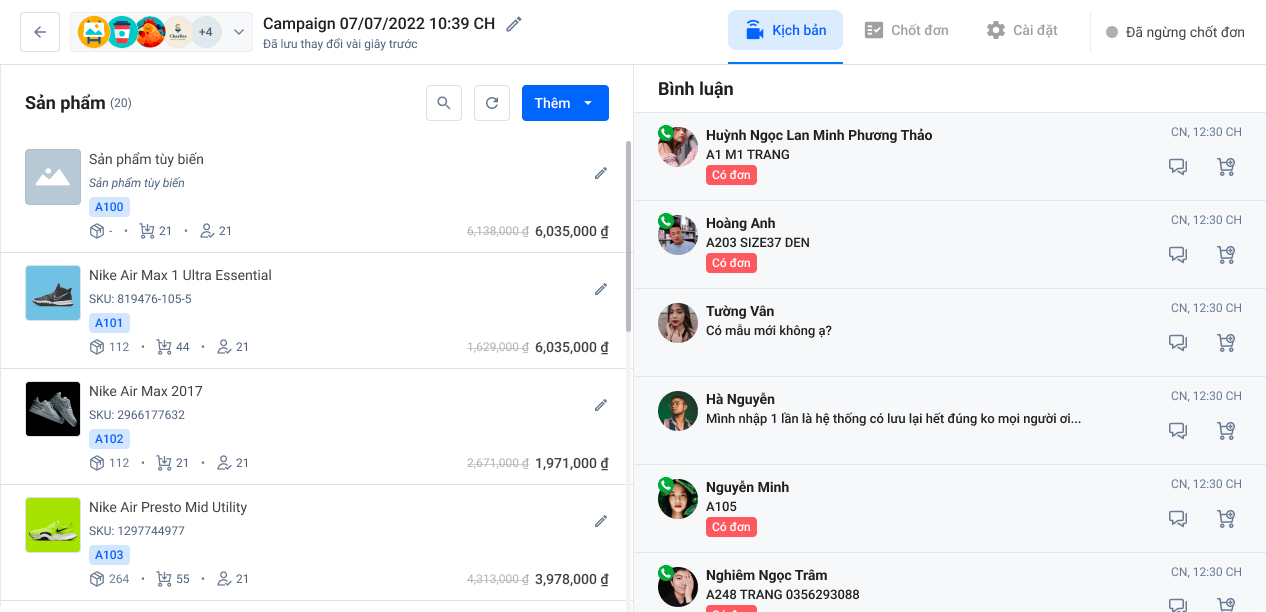Reply to Huỳnh Ngọc Lan Minh Phương Thảo's comment

click(1178, 167)
